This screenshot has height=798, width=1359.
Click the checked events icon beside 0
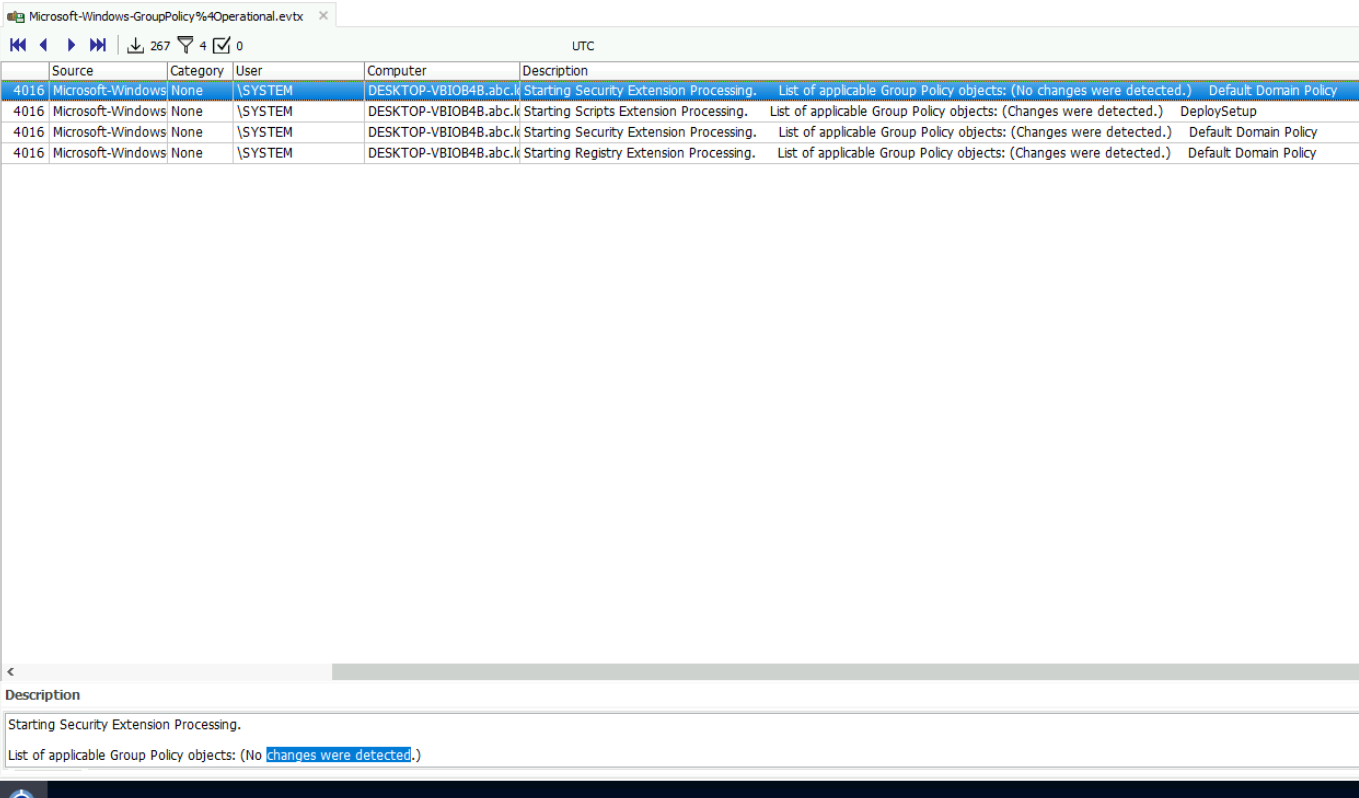point(222,45)
